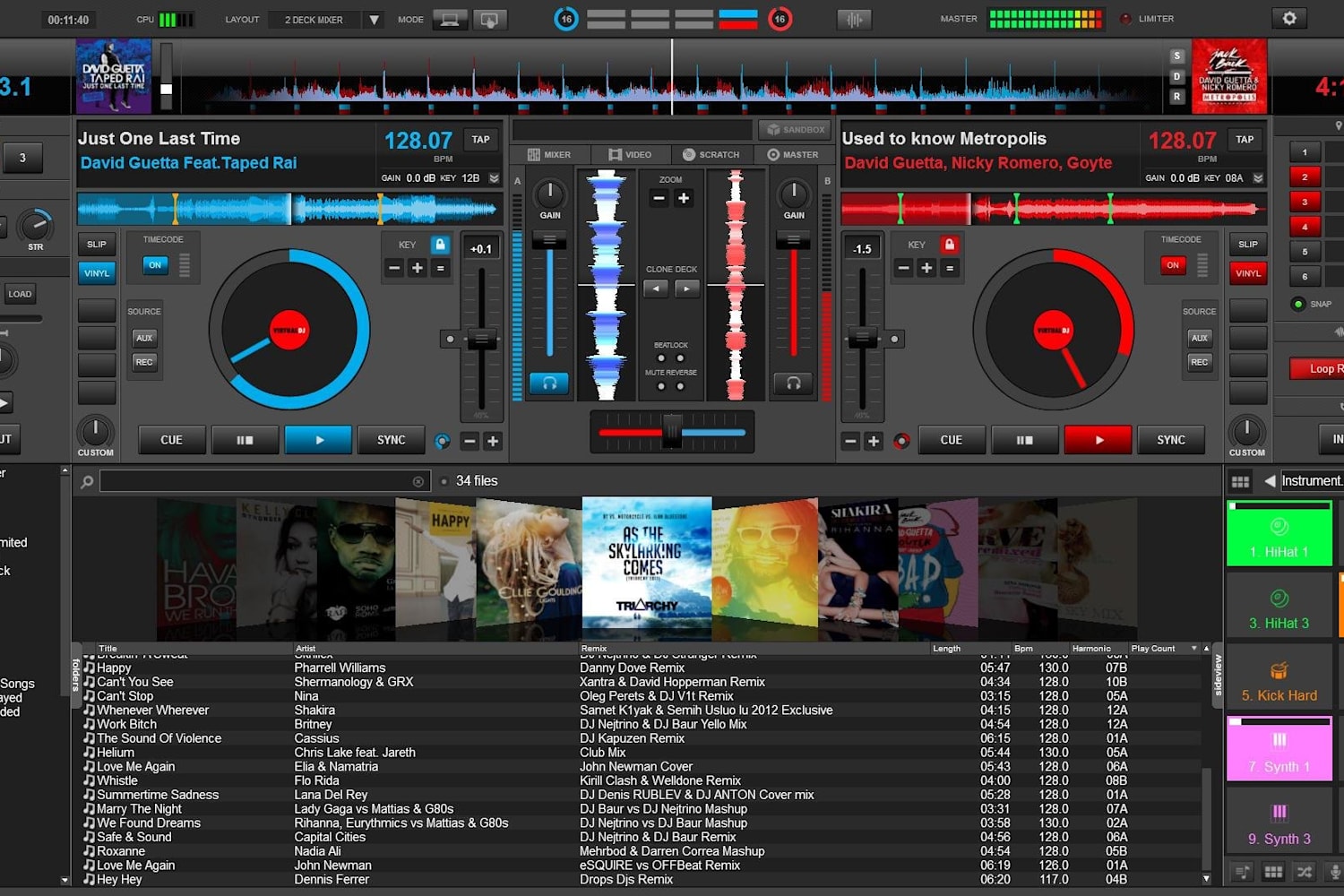Click left deck AUX source button

click(x=144, y=338)
